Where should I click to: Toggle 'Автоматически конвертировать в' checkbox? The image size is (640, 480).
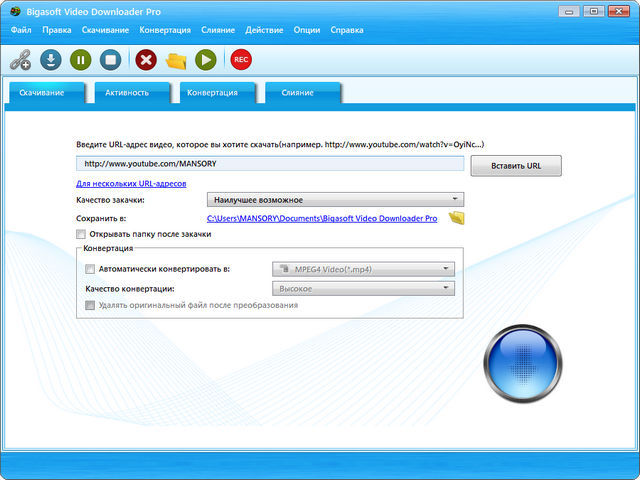click(90, 269)
